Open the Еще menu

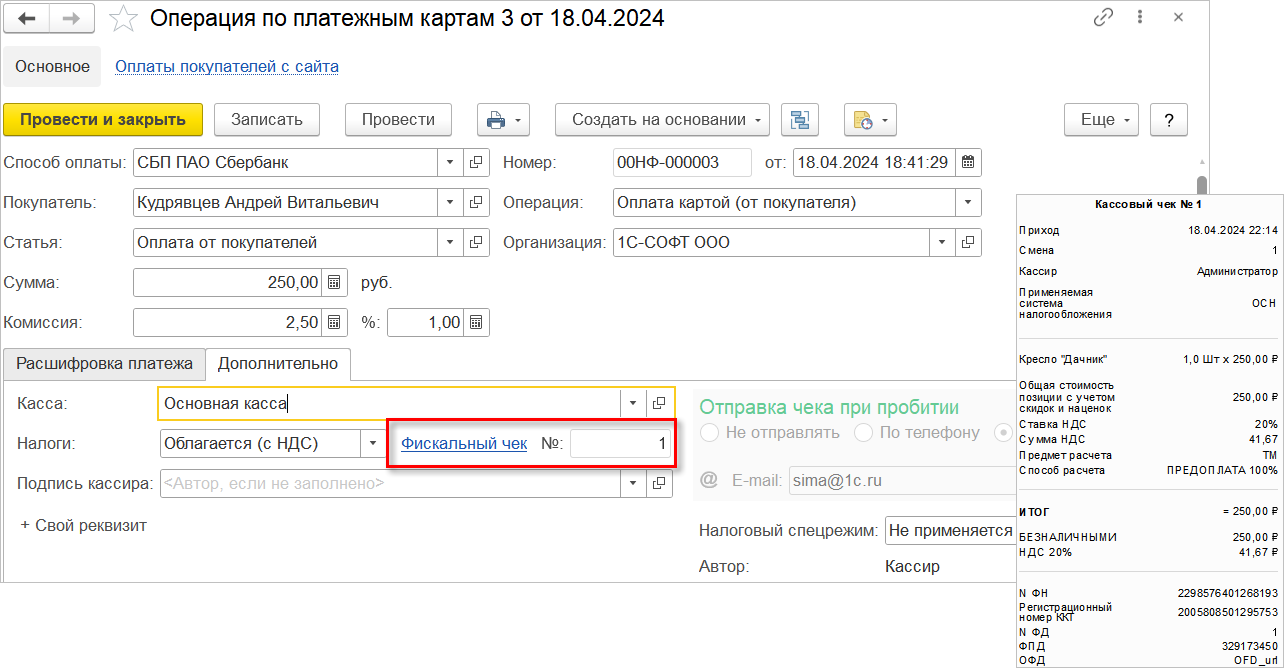point(1103,120)
